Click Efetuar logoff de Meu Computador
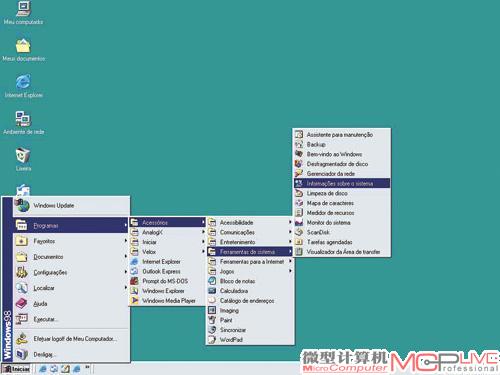Screen dimensions: 500x375 click(71, 339)
